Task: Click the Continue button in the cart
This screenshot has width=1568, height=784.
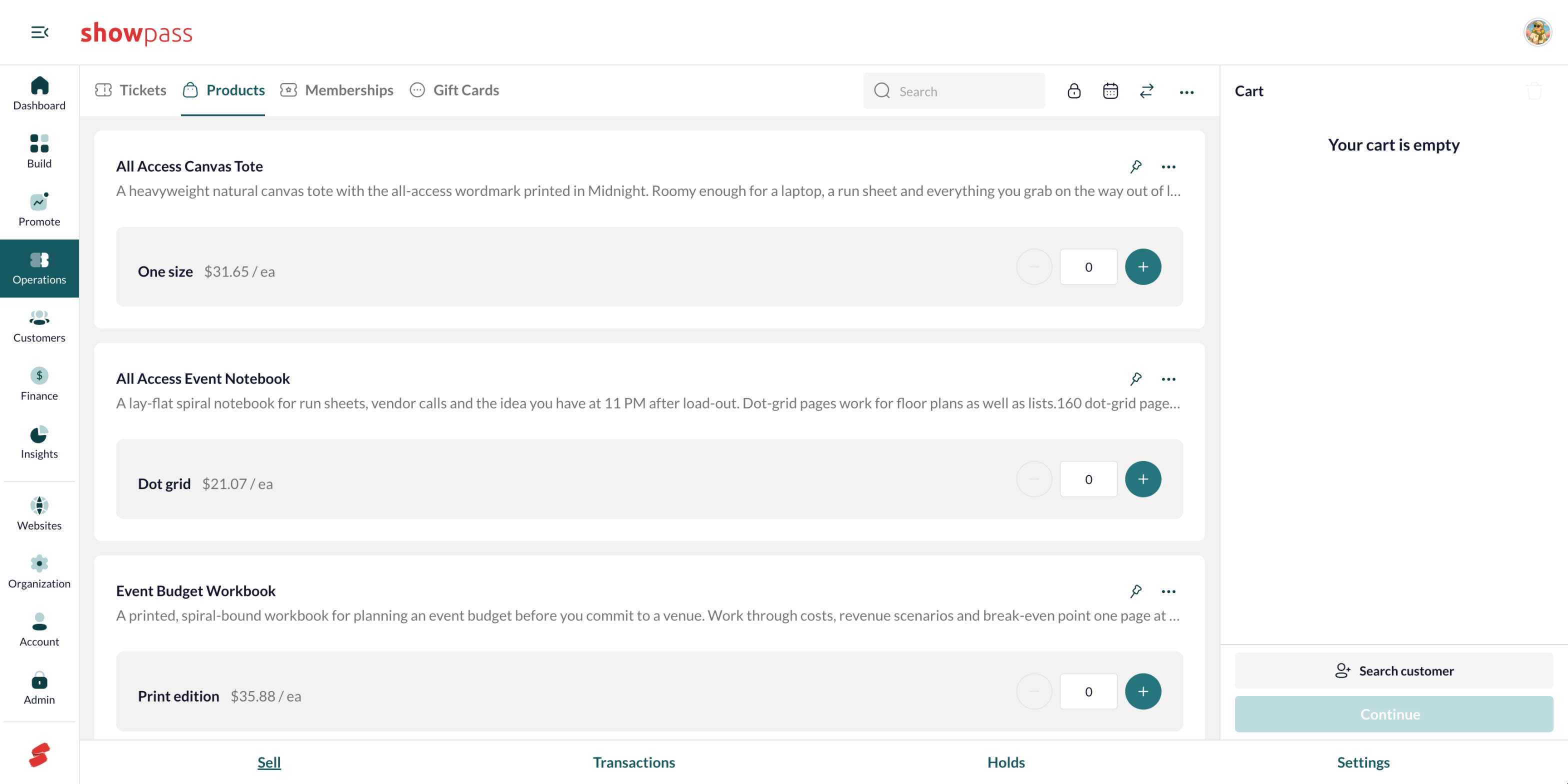Action: coord(1393,714)
